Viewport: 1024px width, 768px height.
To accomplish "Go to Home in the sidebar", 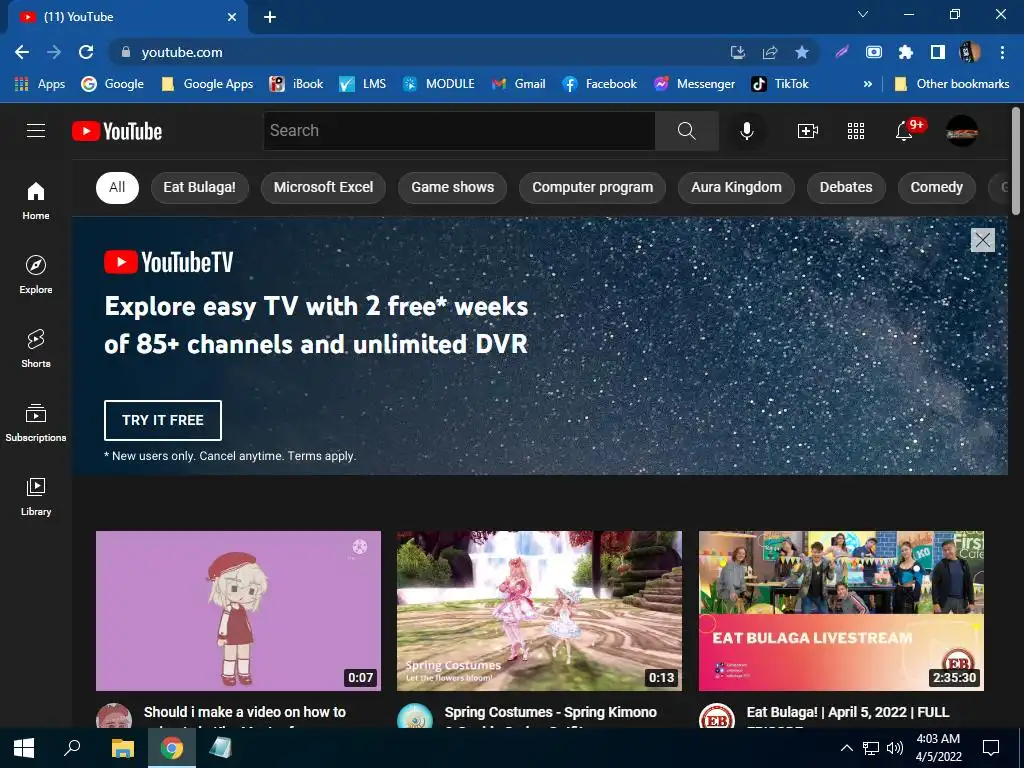I will tap(36, 200).
